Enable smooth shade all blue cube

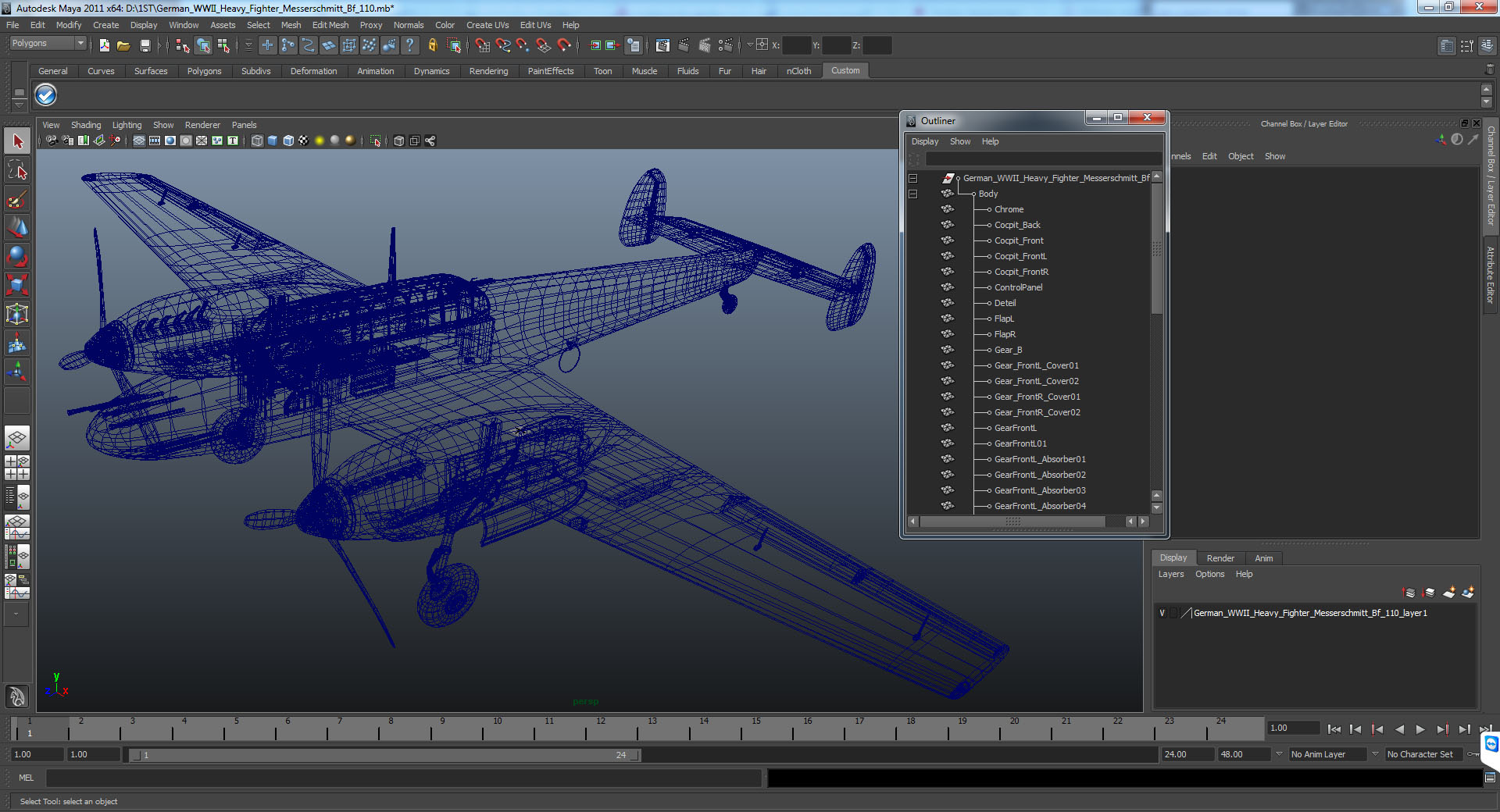273,141
